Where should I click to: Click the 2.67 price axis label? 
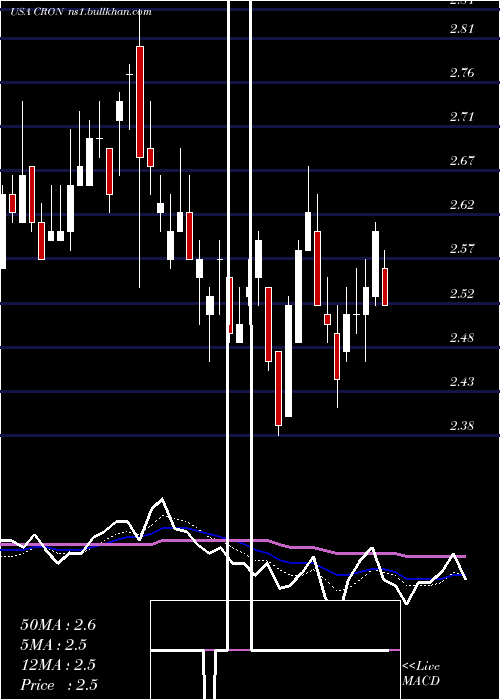coord(462,161)
